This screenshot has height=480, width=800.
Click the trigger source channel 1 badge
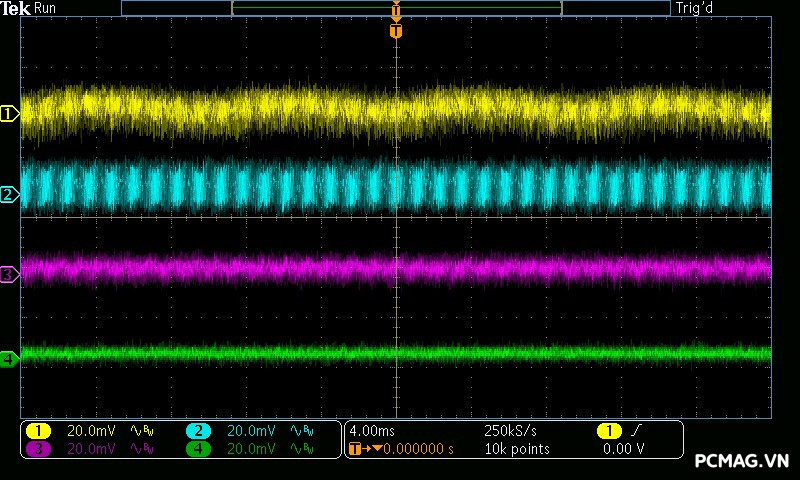point(608,430)
